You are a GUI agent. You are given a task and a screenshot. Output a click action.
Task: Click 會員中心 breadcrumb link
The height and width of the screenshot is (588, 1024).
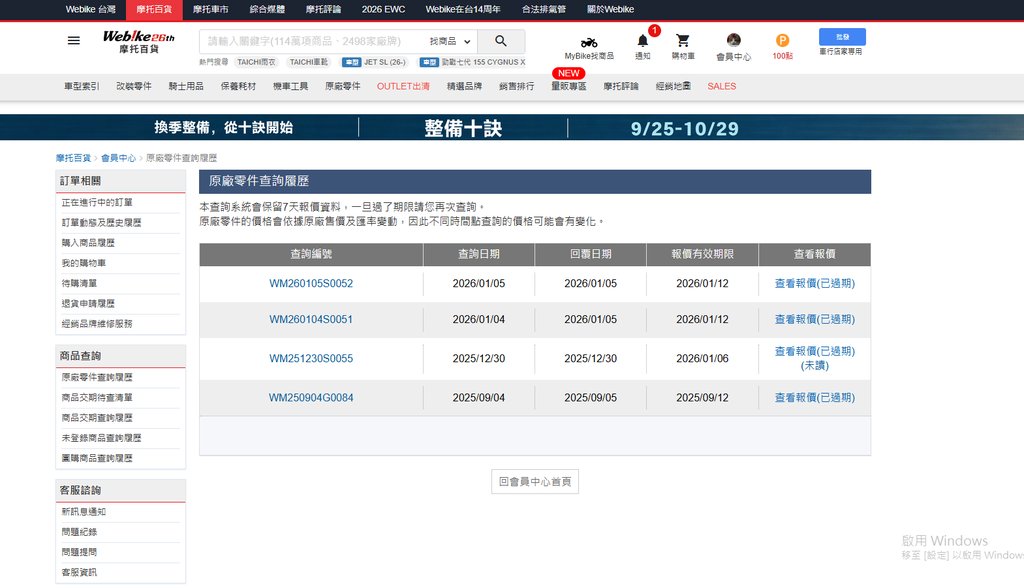(x=118, y=158)
